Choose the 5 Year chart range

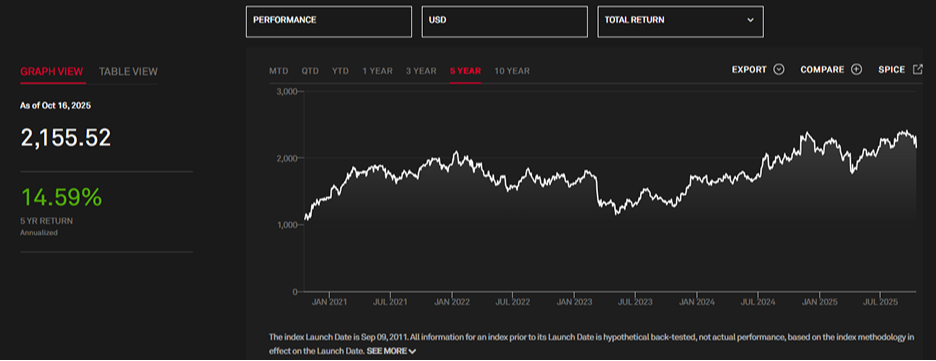click(x=466, y=71)
